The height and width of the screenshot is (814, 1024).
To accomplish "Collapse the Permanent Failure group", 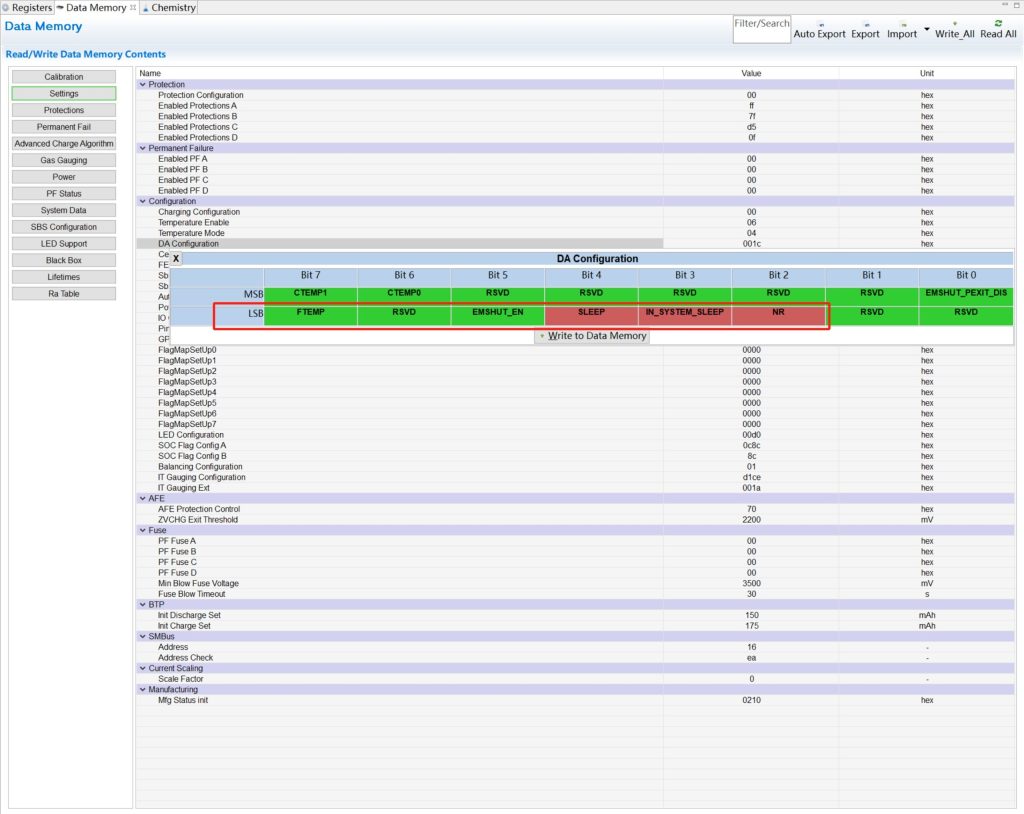I will (142, 148).
